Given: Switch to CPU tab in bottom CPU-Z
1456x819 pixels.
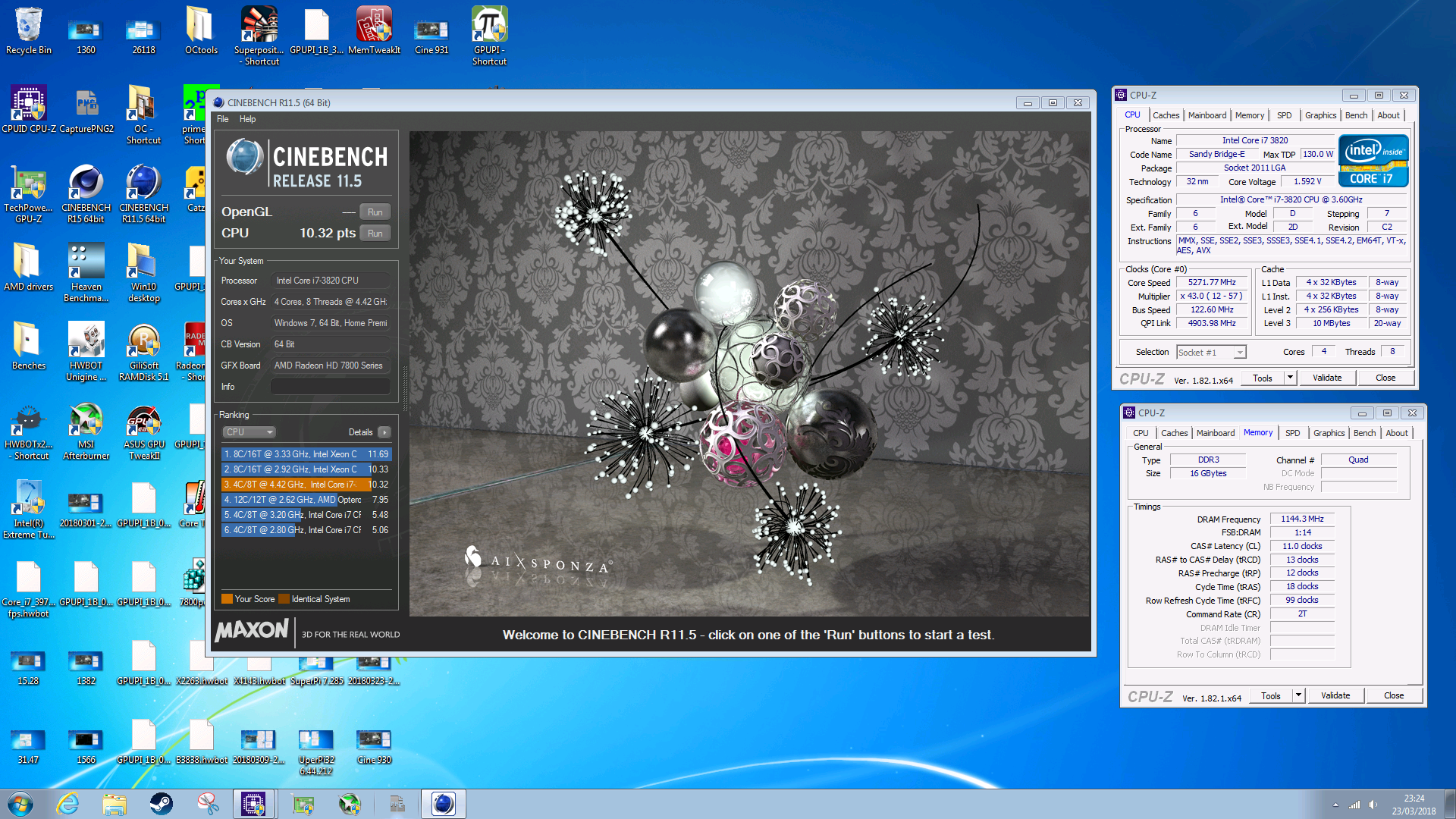Looking at the screenshot, I should [x=1141, y=433].
